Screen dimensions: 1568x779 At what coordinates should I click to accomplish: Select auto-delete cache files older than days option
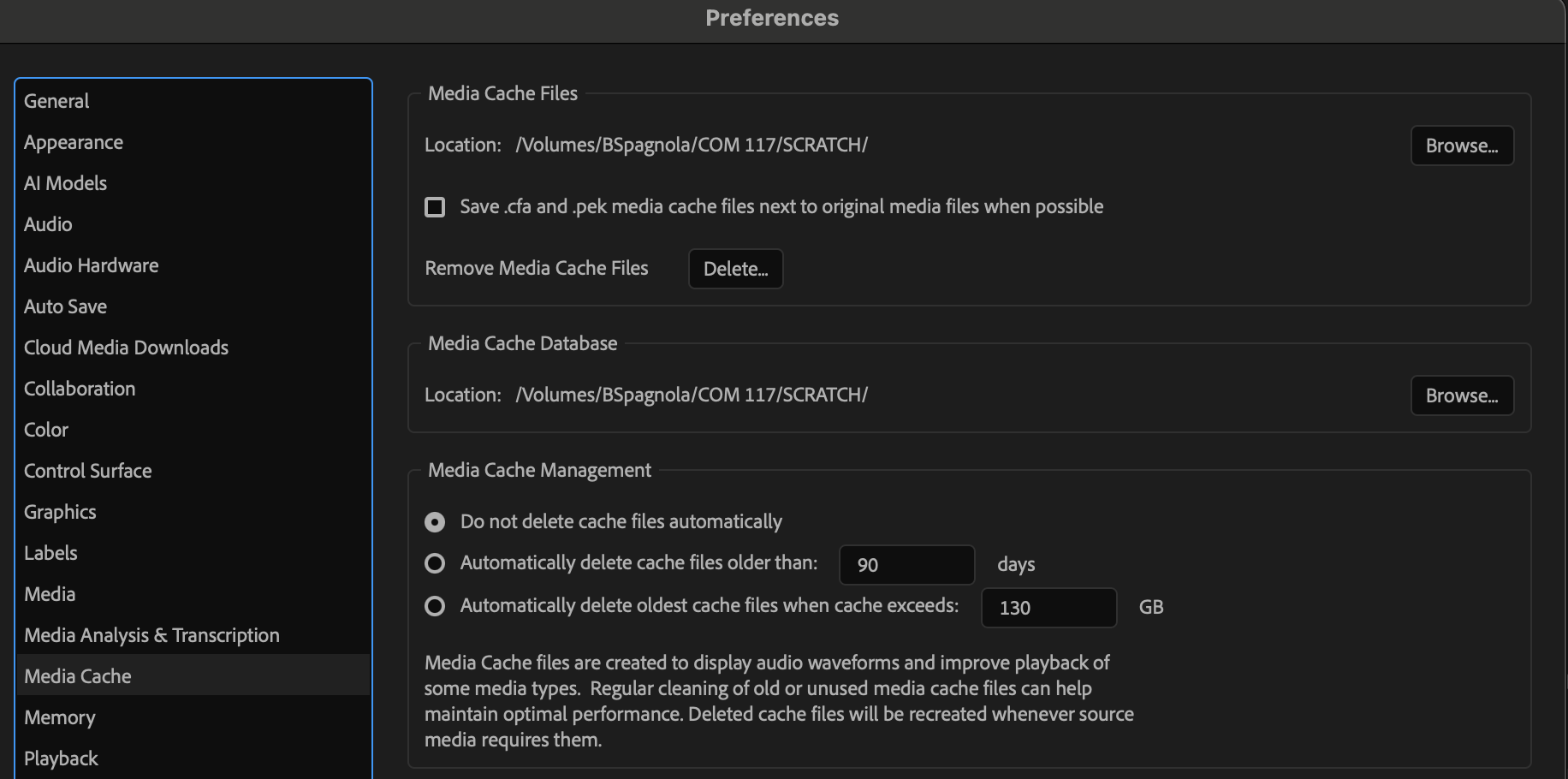point(435,563)
